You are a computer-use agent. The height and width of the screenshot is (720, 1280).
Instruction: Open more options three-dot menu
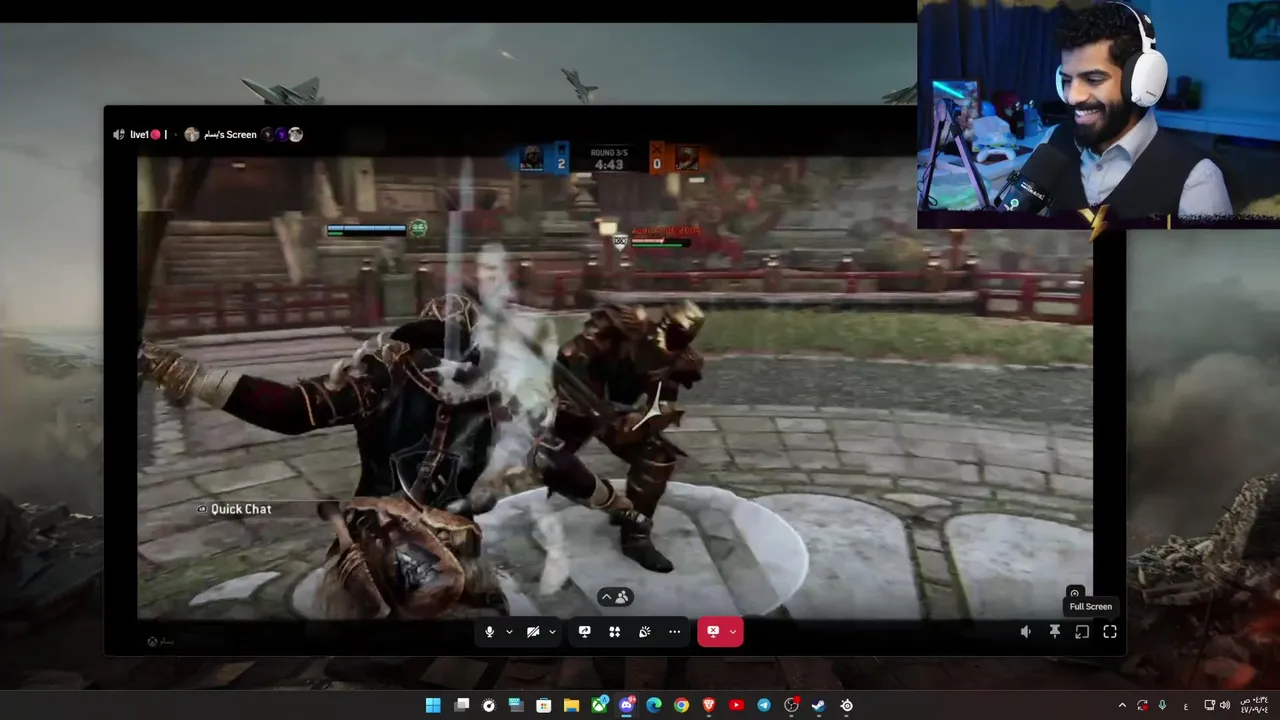(675, 632)
